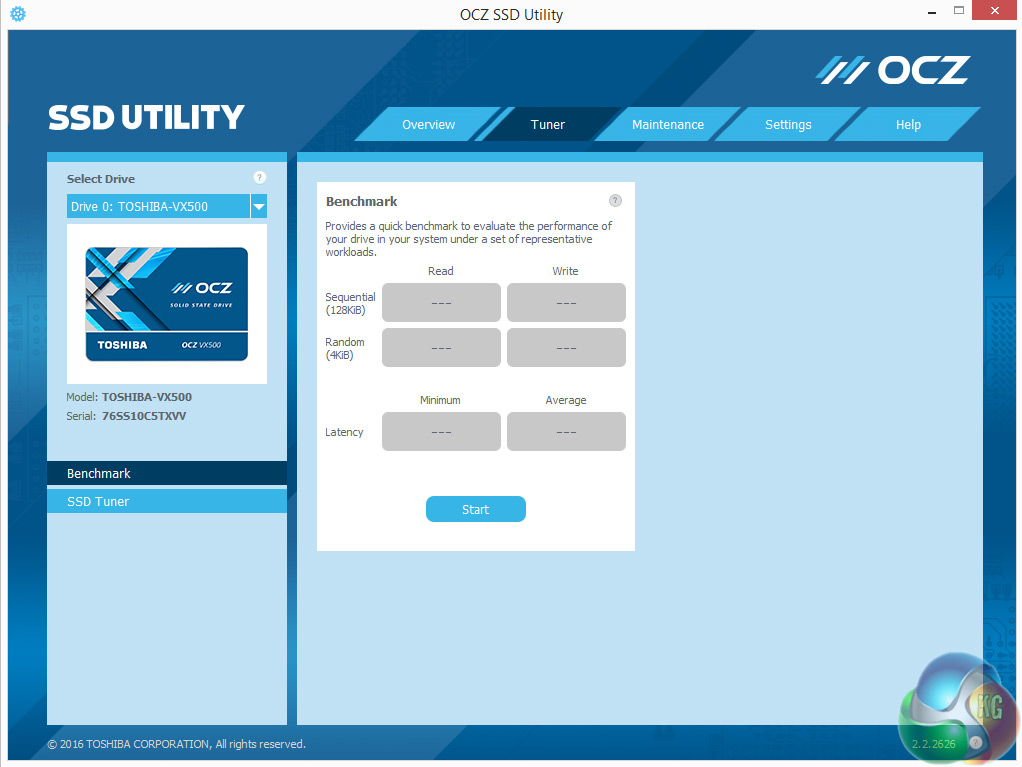Viewport: 1022px width, 767px height.
Task: Click the version number 2.2.2626
Action: (x=933, y=744)
